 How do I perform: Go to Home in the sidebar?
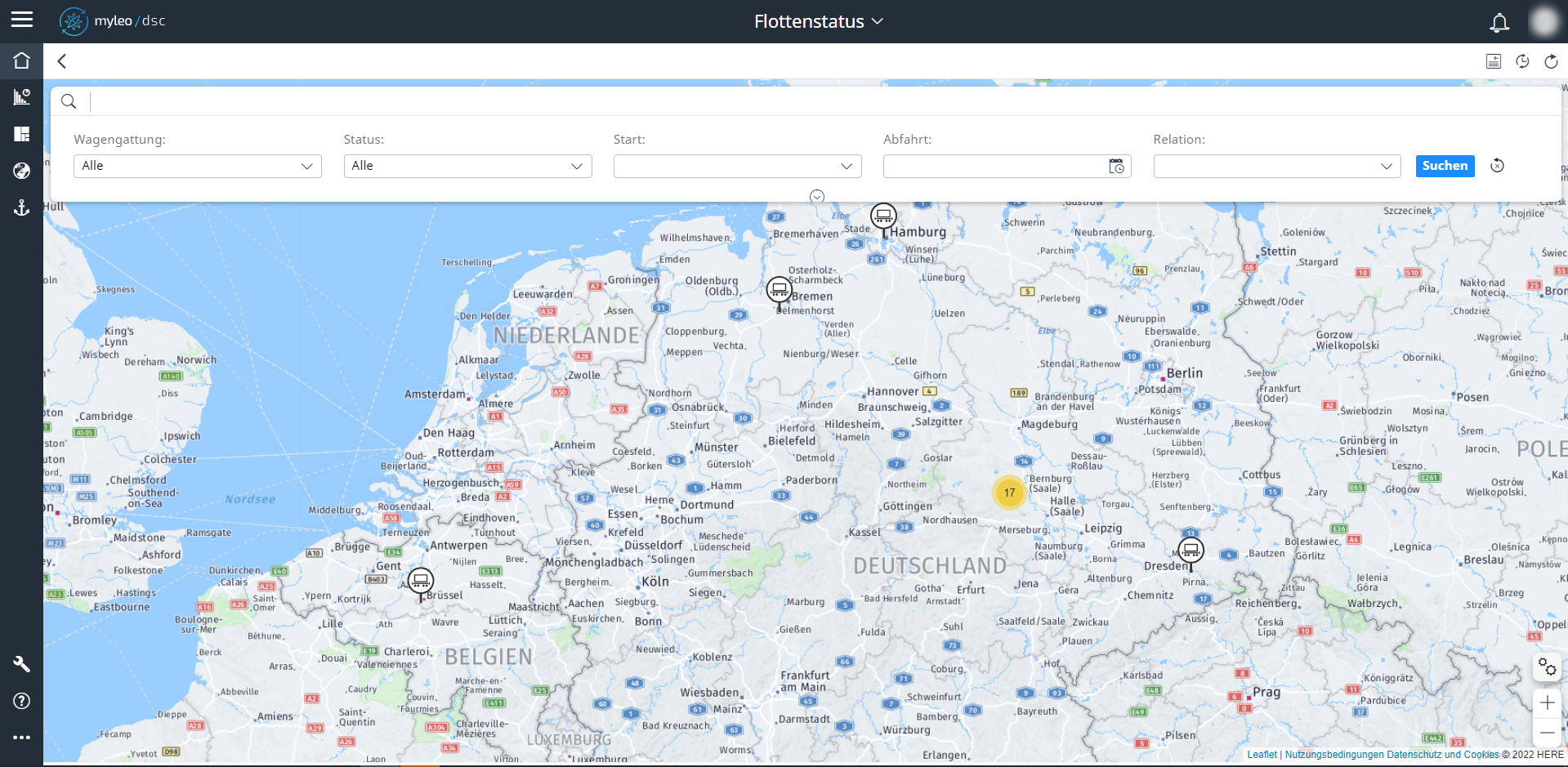tap(22, 60)
